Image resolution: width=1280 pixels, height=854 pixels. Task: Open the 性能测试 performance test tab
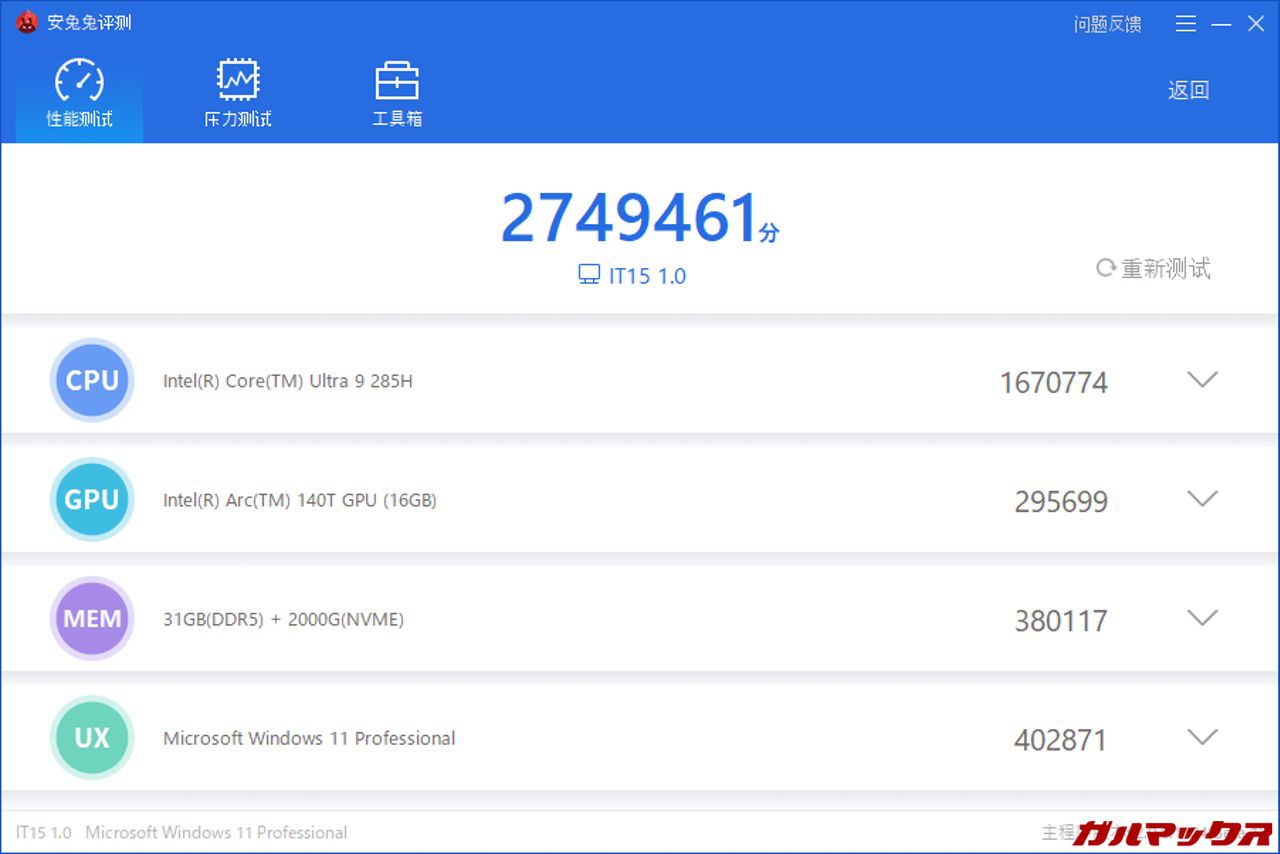pyautogui.click(x=79, y=94)
